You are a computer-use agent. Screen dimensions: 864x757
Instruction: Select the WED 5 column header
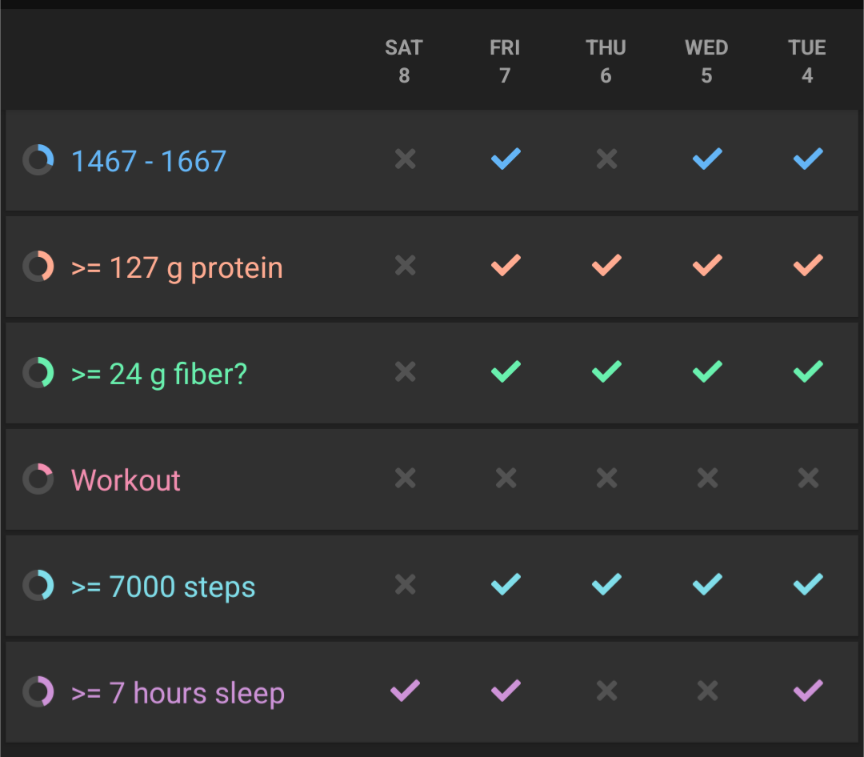[706, 61]
